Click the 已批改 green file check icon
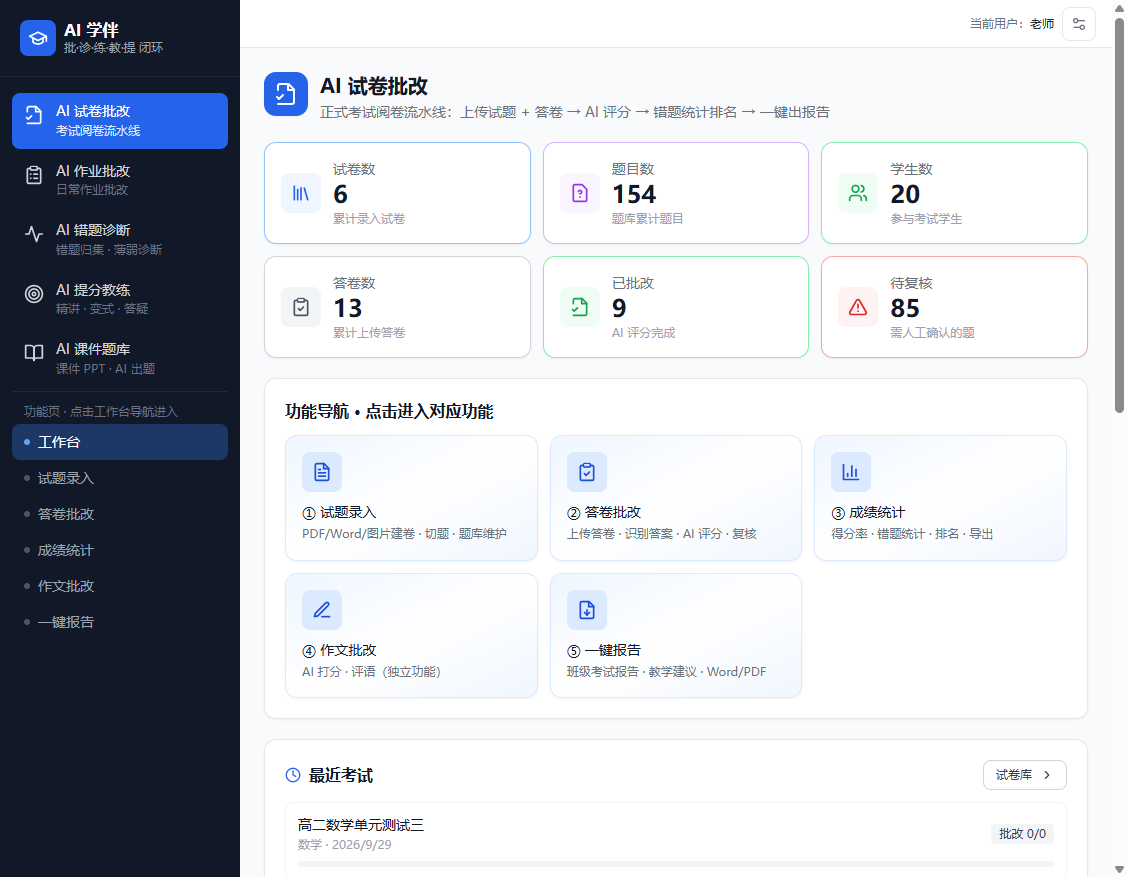 pos(580,307)
